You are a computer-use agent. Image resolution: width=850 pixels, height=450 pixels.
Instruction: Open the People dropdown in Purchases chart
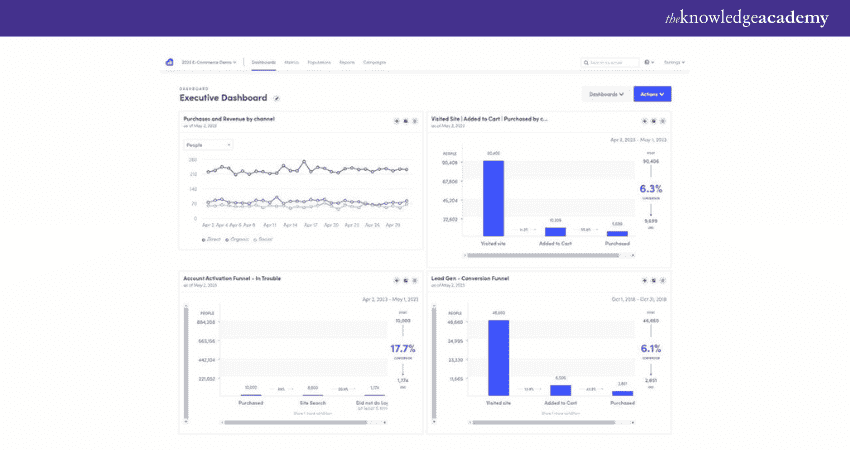208,144
